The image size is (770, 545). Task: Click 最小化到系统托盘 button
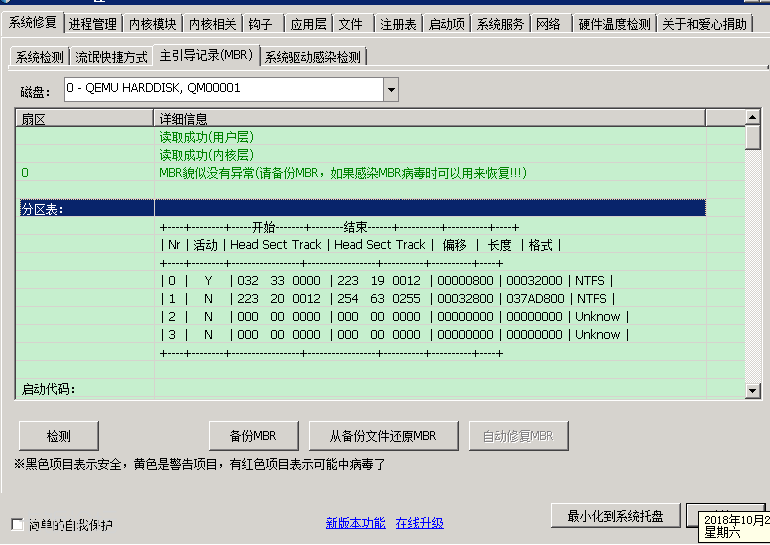pos(615,516)
